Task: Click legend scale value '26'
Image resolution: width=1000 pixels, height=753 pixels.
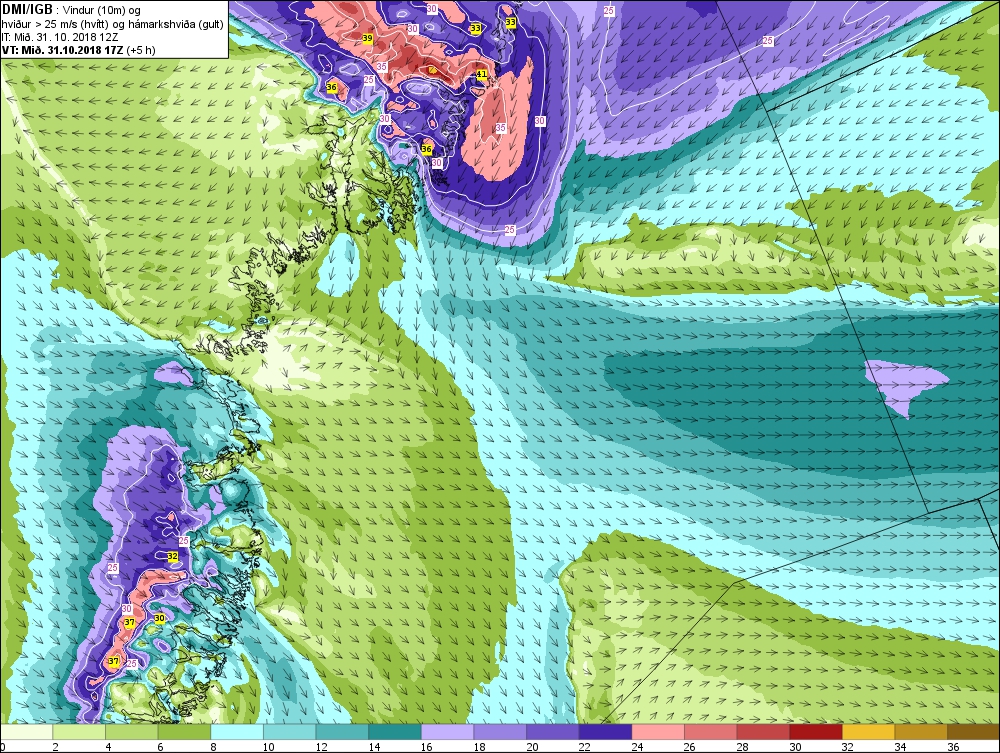Action: click(689, 747)
